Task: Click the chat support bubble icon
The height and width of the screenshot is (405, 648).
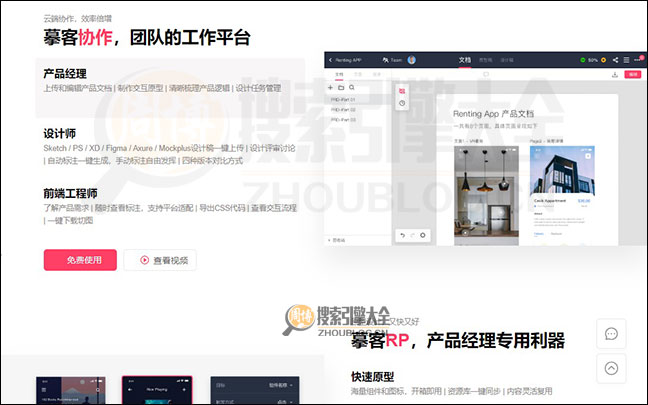Action: [x=611, y=334]
